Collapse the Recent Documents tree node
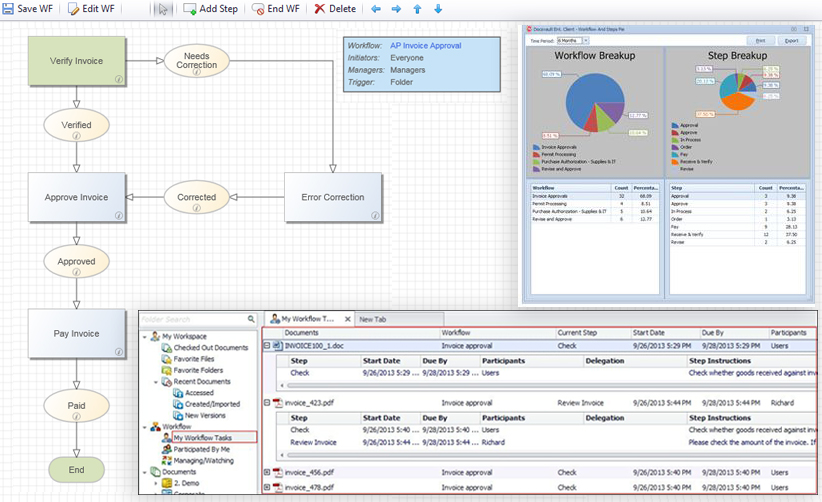This screenshot has width=822, height=502. (x=157, y=382)
